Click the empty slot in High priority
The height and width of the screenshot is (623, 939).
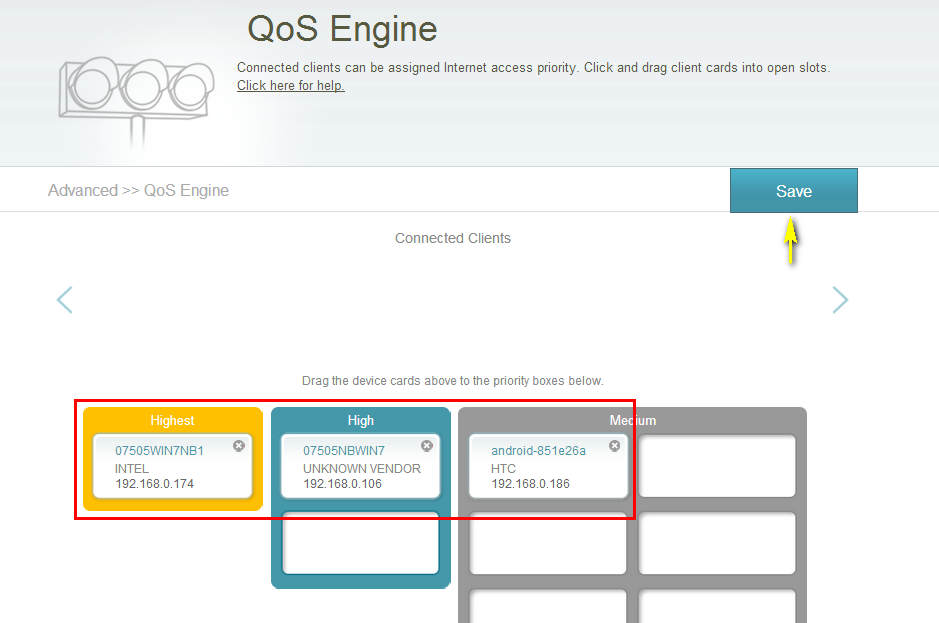tap(360, 543)
